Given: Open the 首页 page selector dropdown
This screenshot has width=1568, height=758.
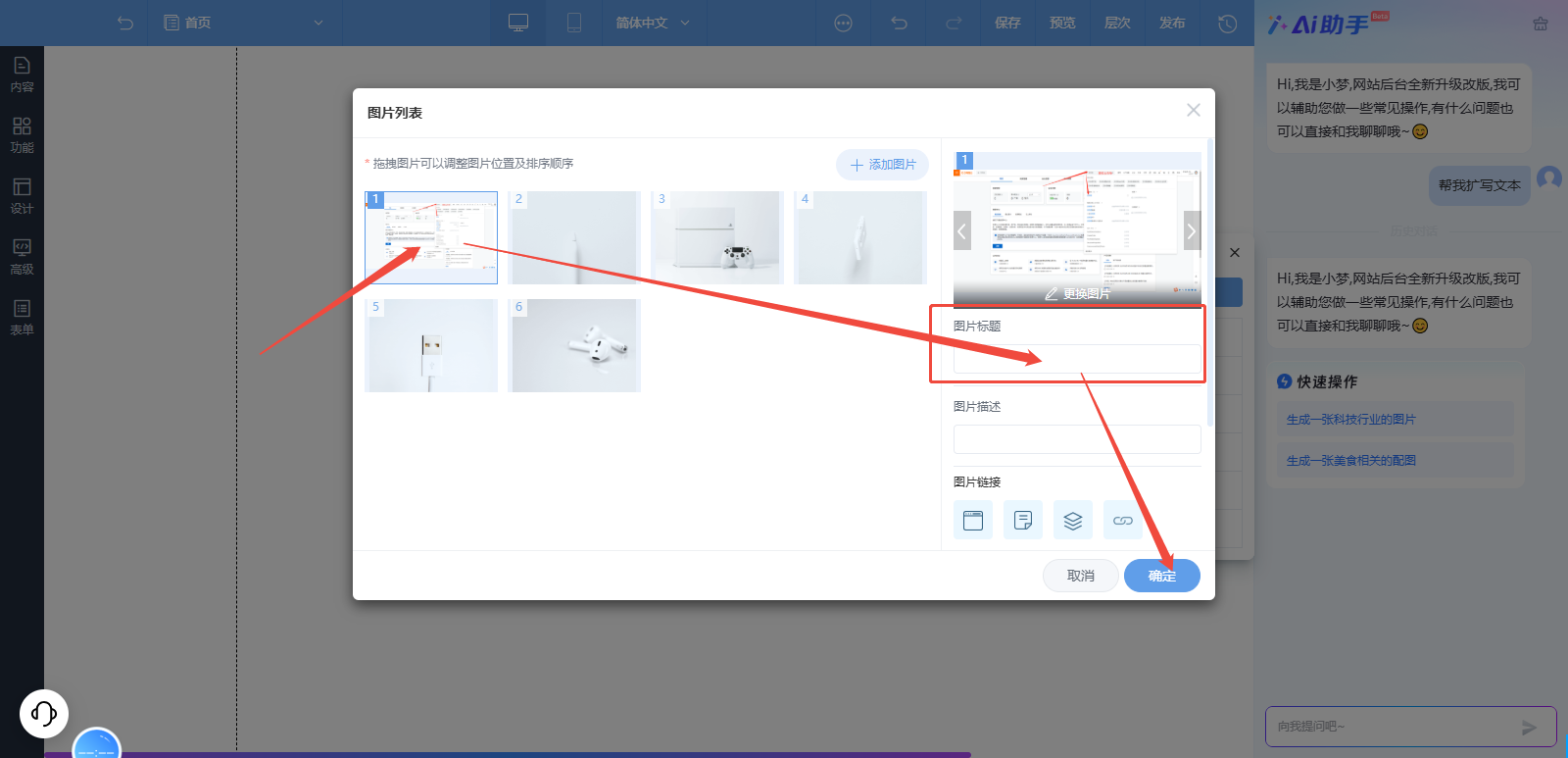Looking at the screenshot, I should tap(244, 23).
